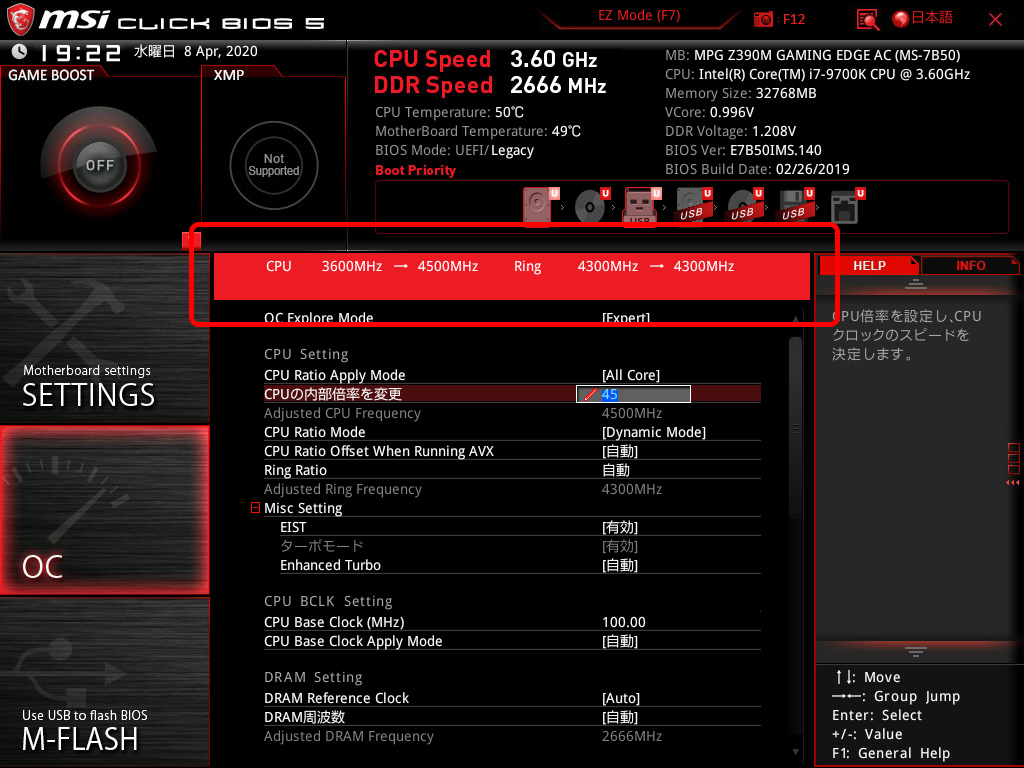The image size is (1024, 768).
Task: Click the MotherBoard Temperature 49℃ reading
Action: [x=478, y=131]
